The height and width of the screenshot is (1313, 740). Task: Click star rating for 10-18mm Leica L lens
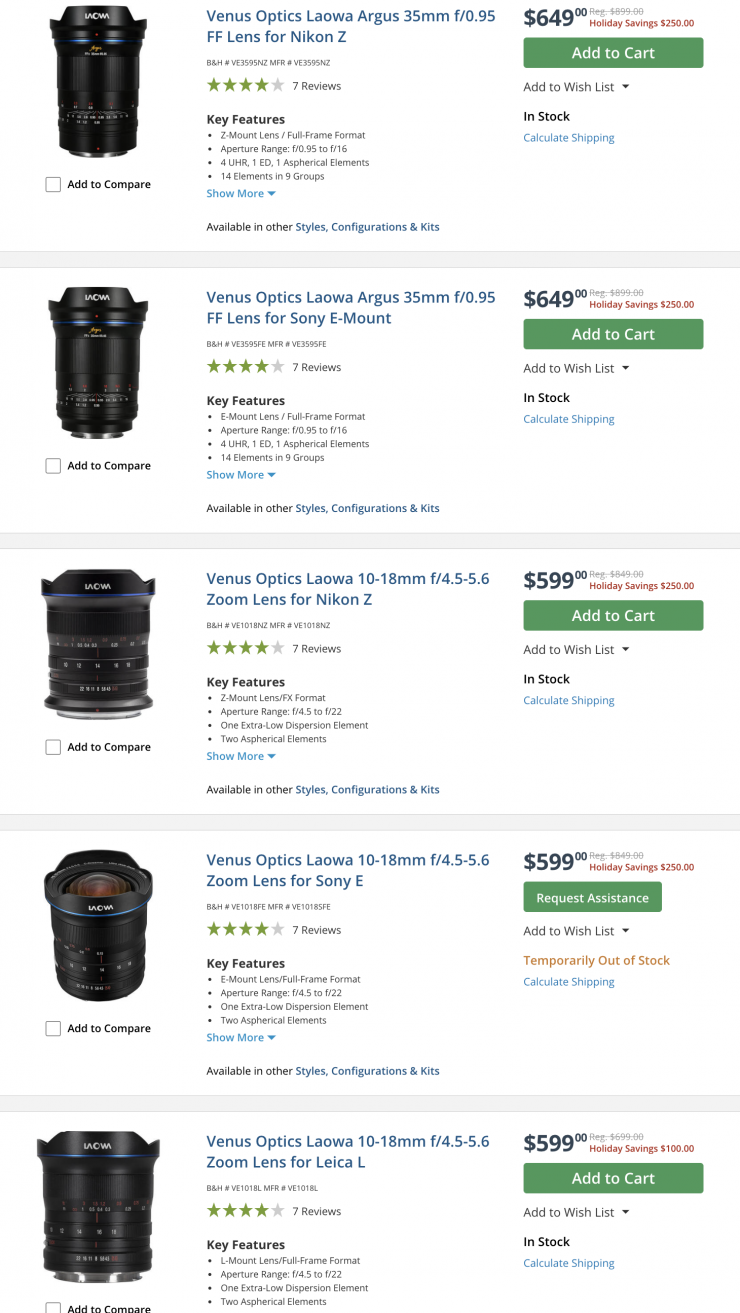point(245,1211)
